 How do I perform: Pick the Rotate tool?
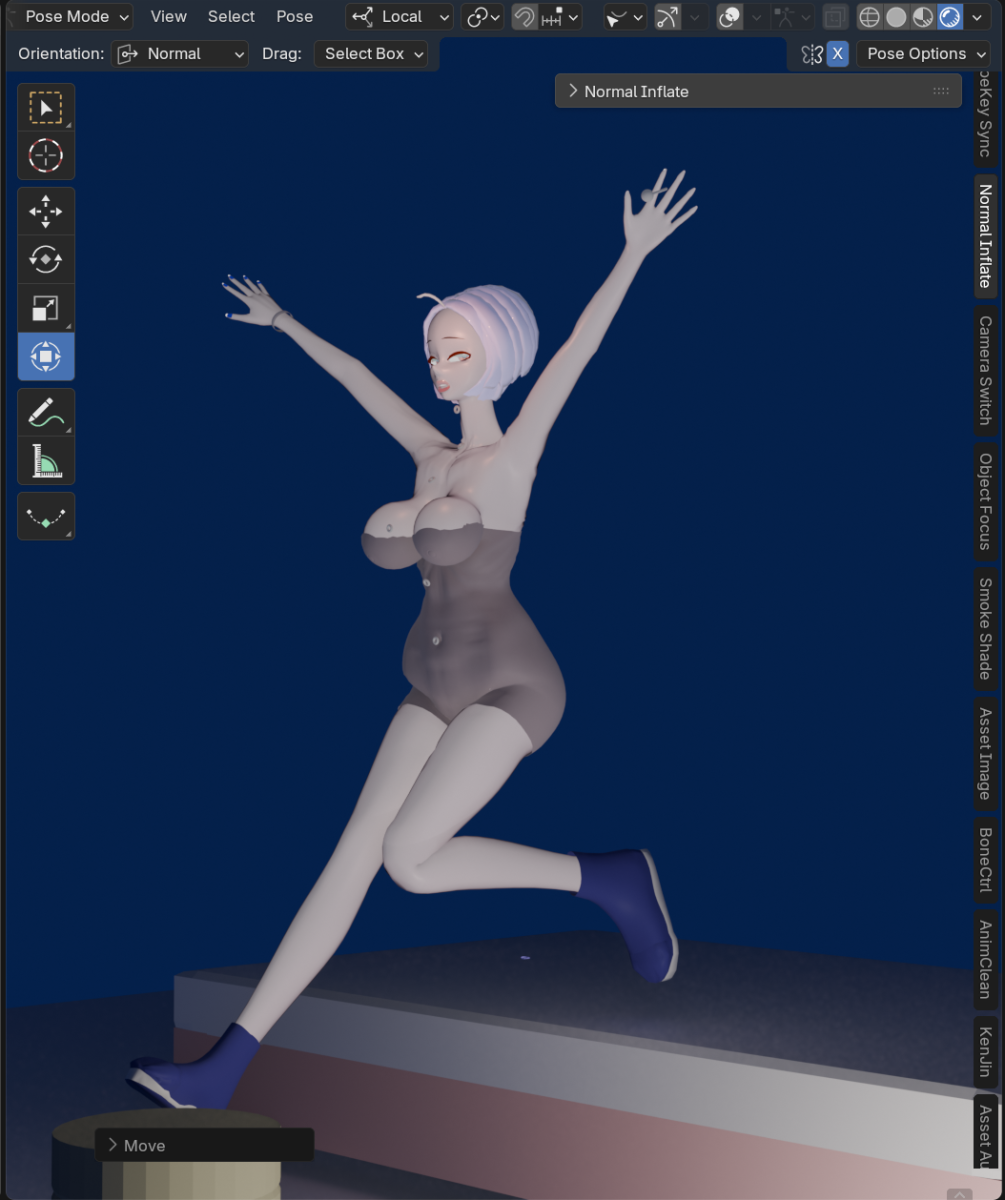(x=46, y=260)
